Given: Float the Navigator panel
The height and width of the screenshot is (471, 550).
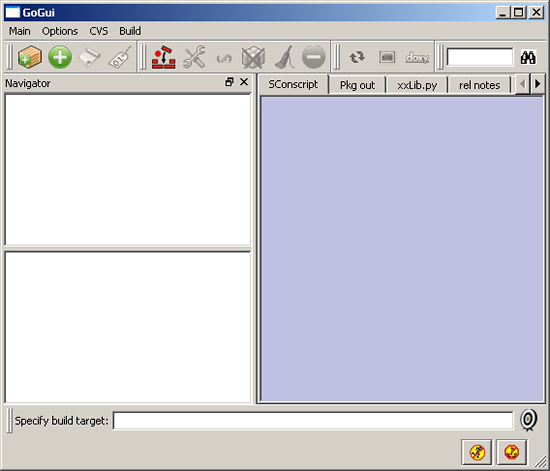Looking at the screenshot, I should pos(229,82).
